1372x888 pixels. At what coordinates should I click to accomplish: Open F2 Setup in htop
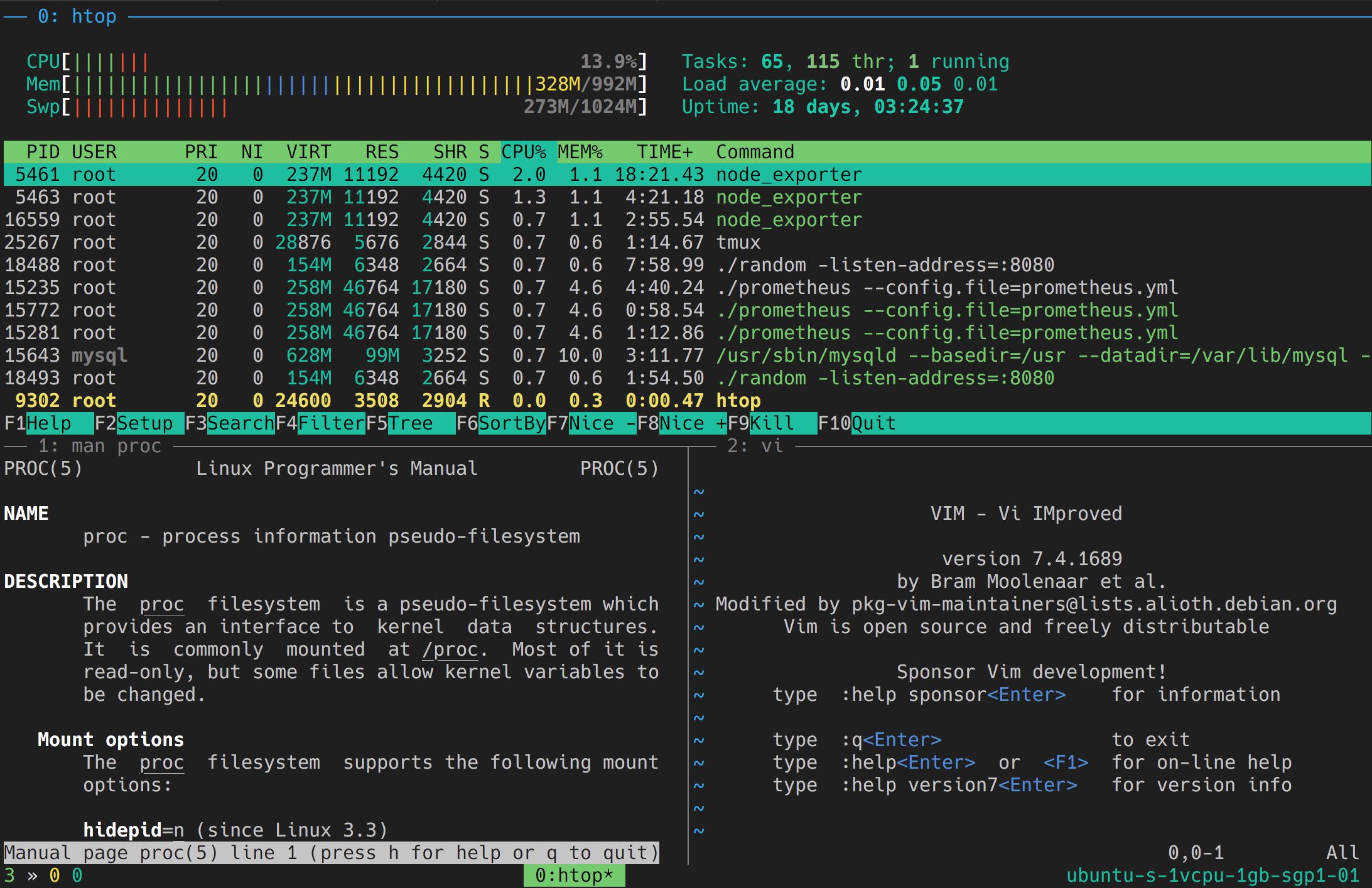click(144, 423)
